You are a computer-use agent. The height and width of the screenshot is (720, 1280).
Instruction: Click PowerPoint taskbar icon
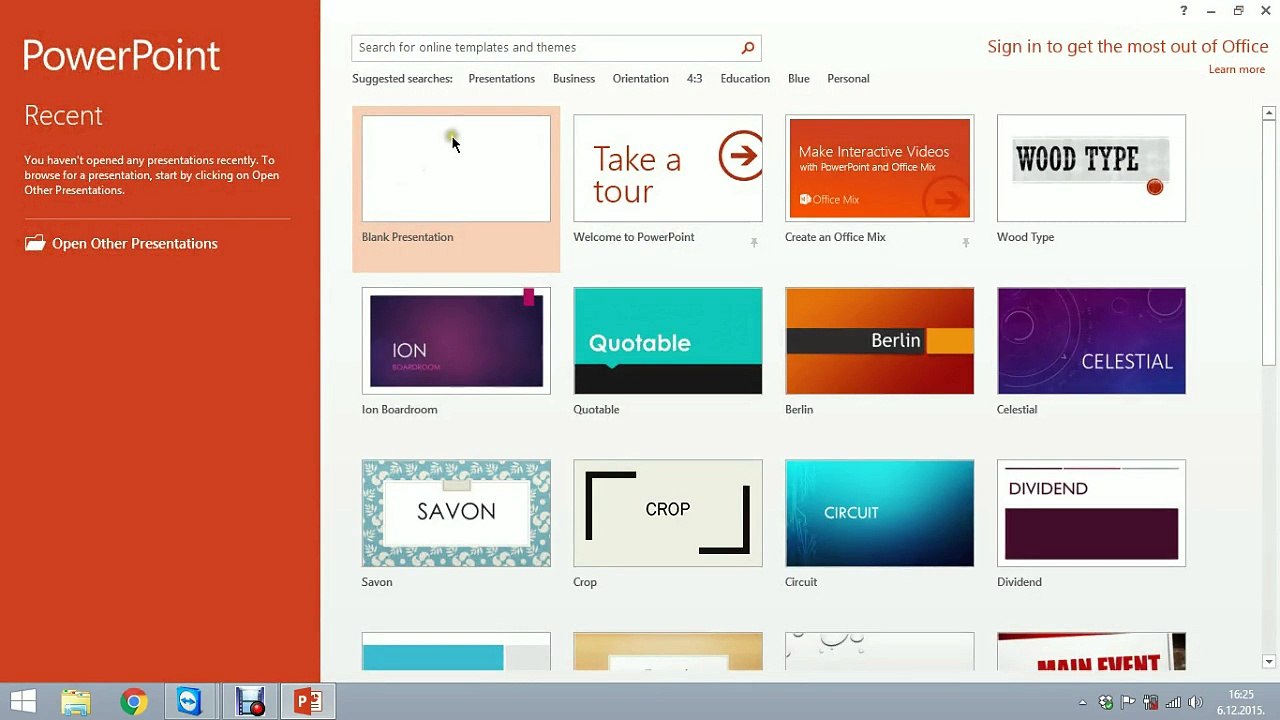[308, 702]
